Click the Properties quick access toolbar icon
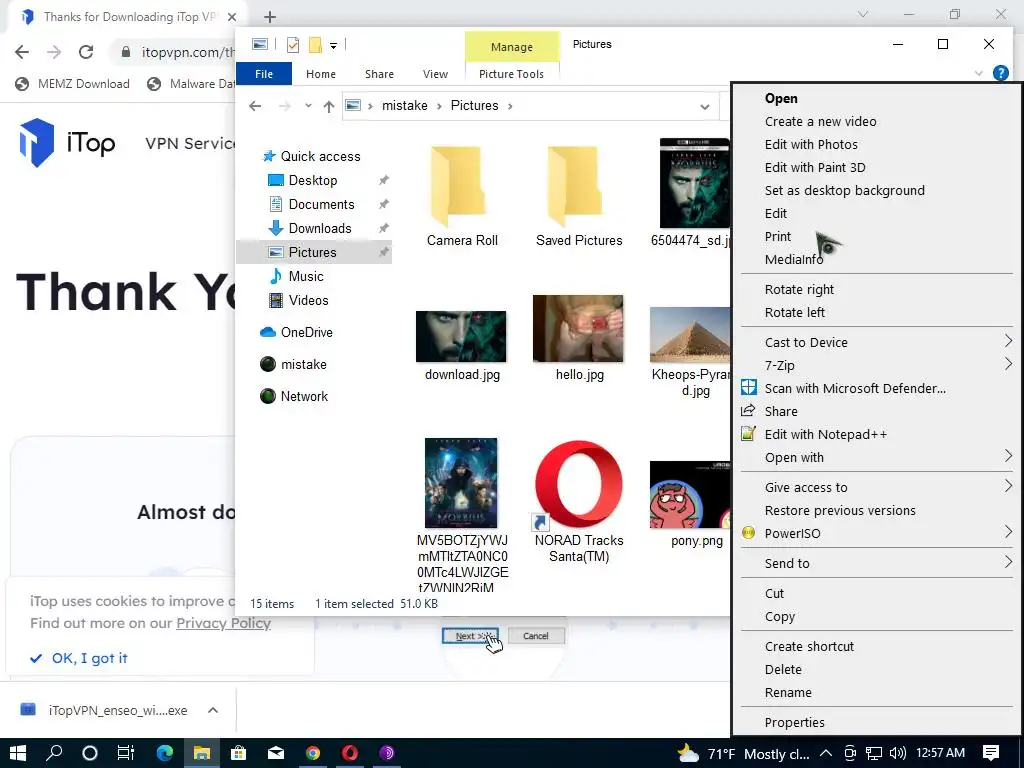Viewport: 1024px width, 768px height. click(293, 44)
